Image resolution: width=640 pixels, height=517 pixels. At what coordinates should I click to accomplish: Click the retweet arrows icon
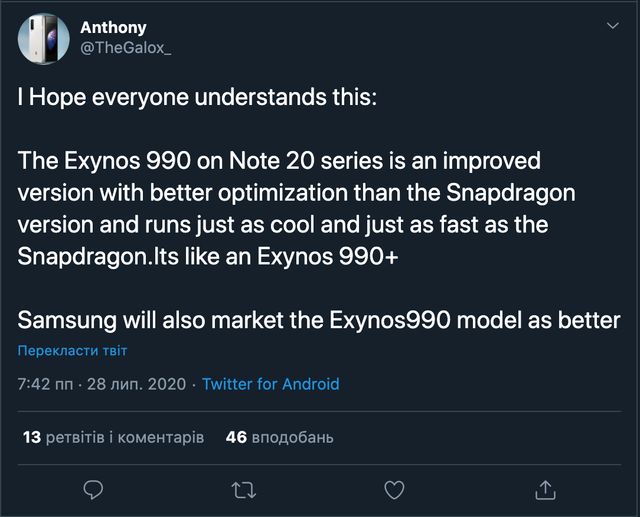pos(243,489)
